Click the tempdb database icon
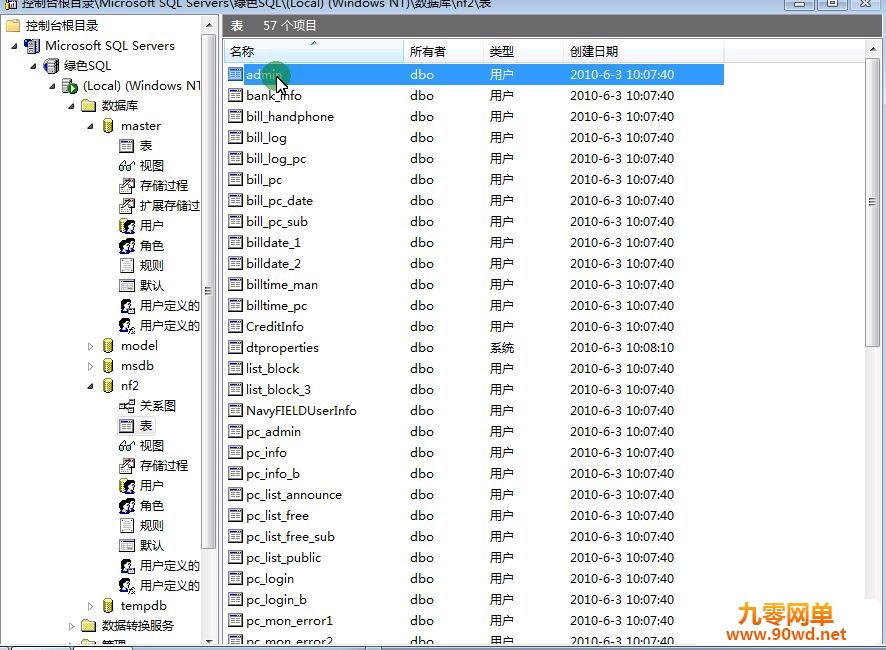The image size is (886, 650). 108,606
